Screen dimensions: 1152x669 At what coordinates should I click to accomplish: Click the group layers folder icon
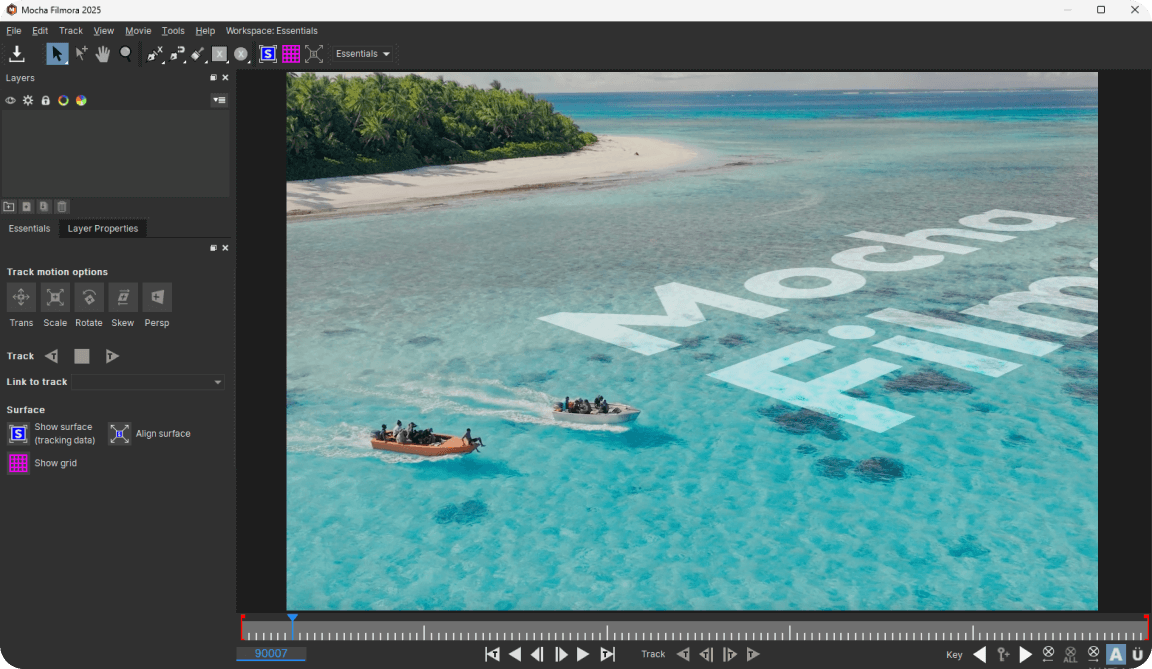(9, 207)
